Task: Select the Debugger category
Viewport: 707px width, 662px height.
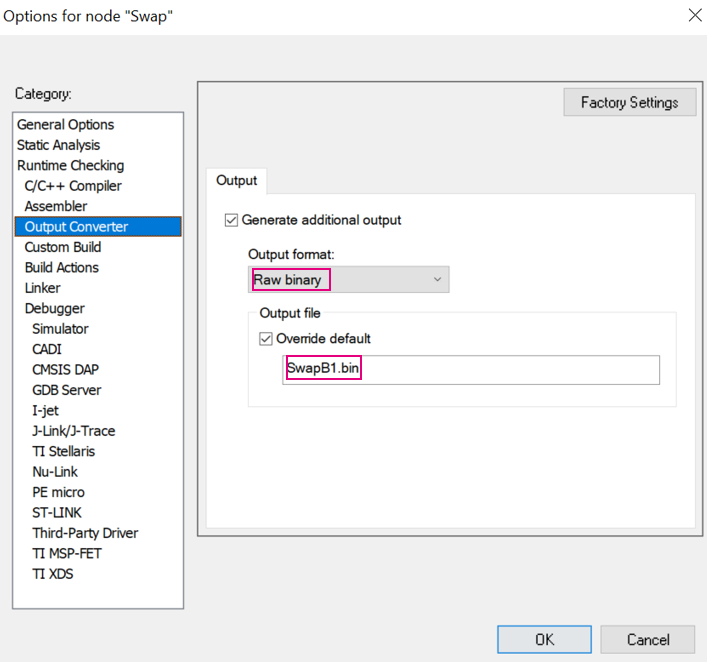Action: point(55,308)
